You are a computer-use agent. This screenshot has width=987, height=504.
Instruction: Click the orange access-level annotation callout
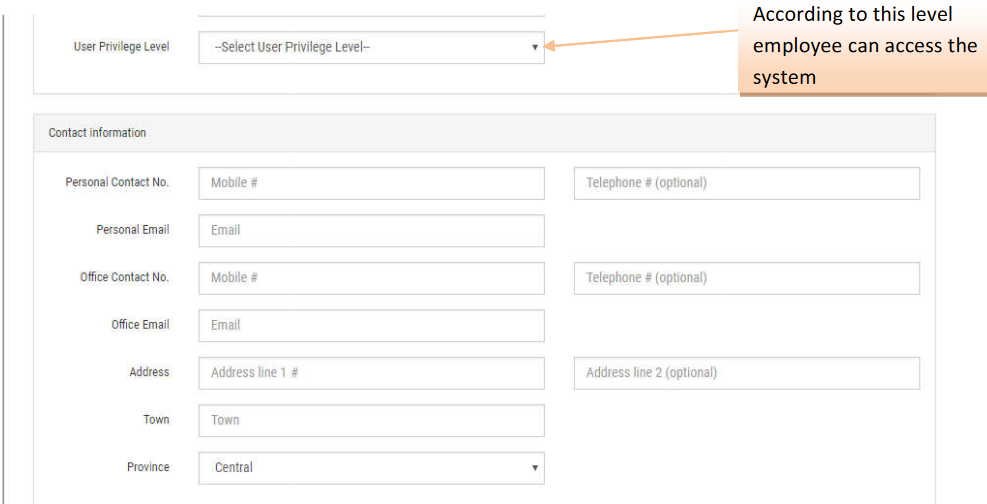[x=864, y=46]
